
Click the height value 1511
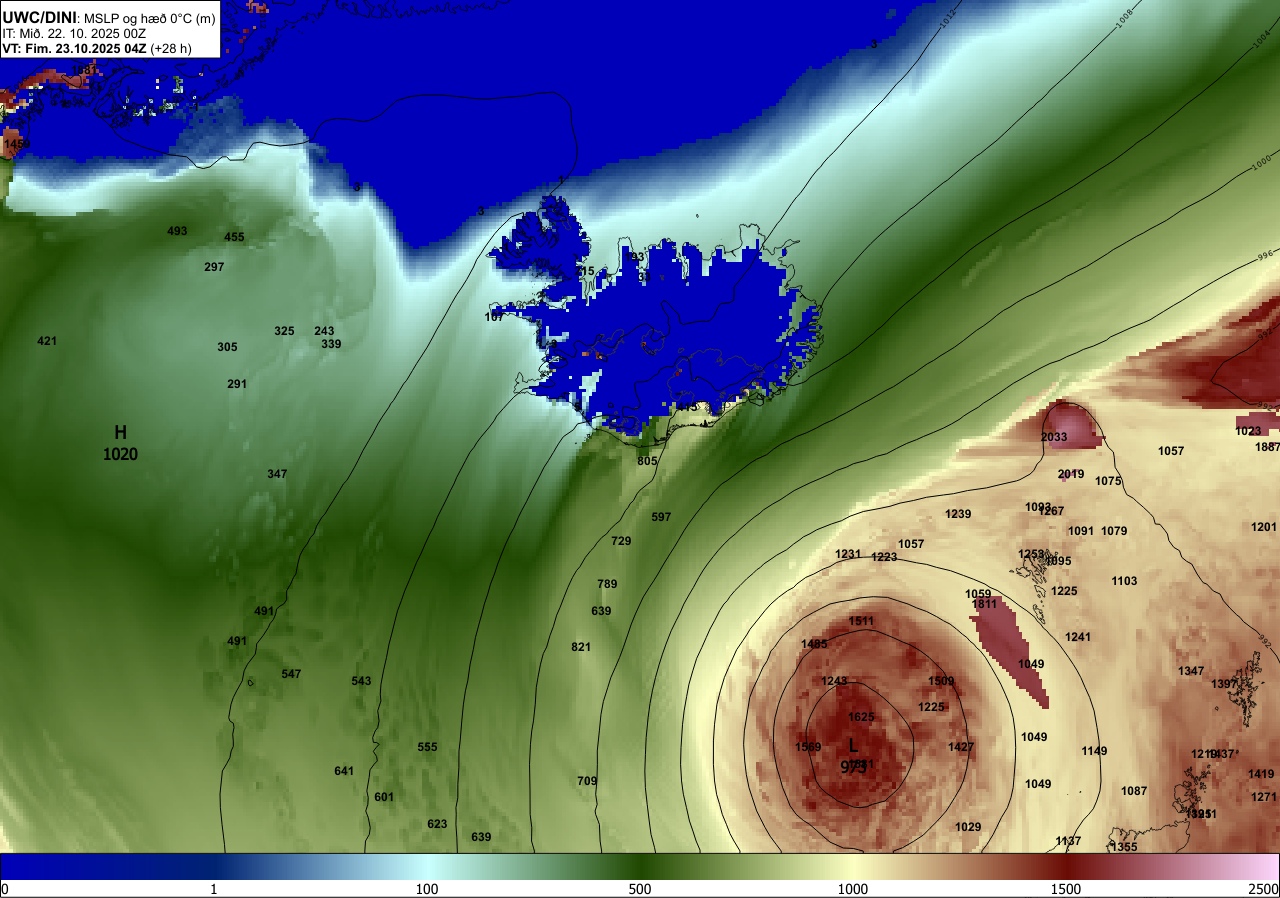pos(861,621)
